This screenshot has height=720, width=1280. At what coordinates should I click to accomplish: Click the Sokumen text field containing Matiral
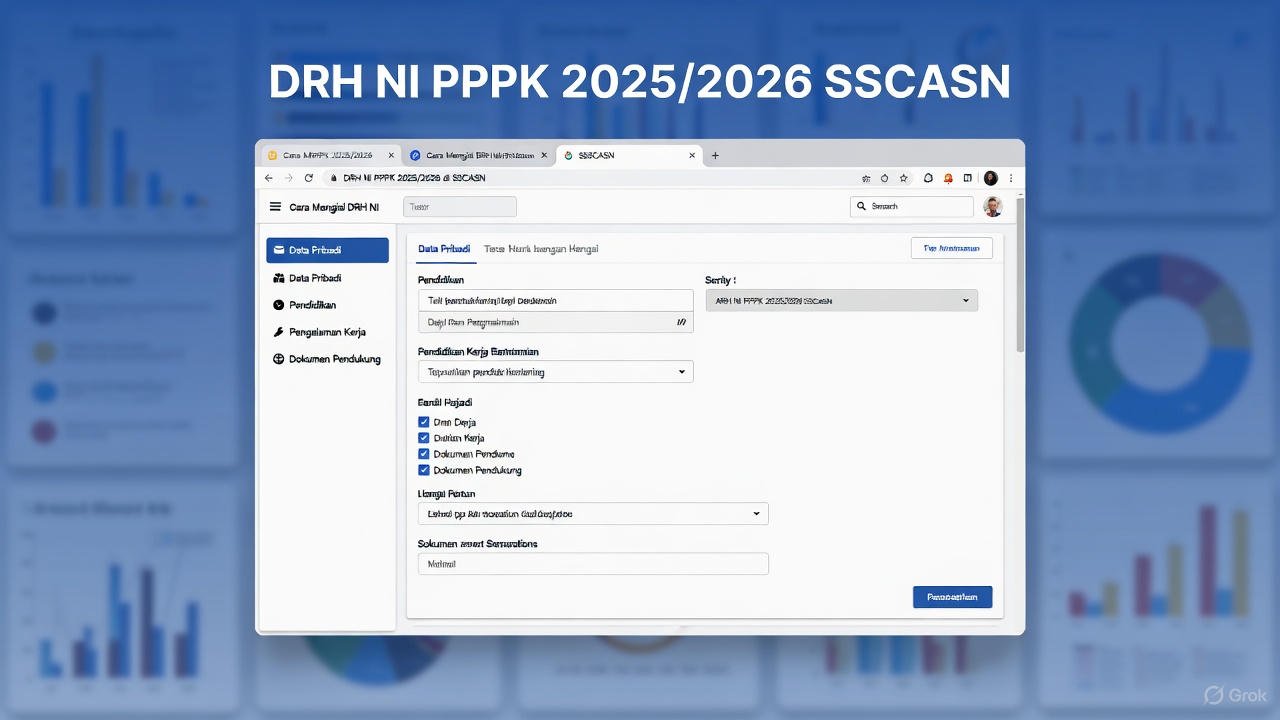click(x=593, y=564)
